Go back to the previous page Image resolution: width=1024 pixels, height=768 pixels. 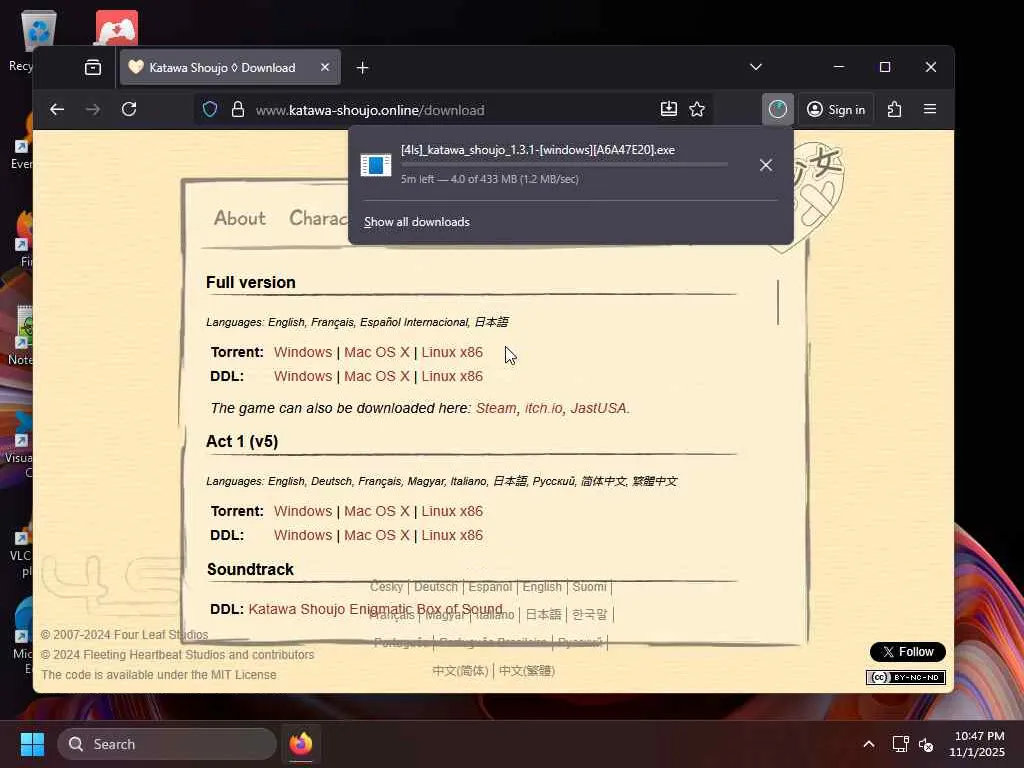pos(57,109)
